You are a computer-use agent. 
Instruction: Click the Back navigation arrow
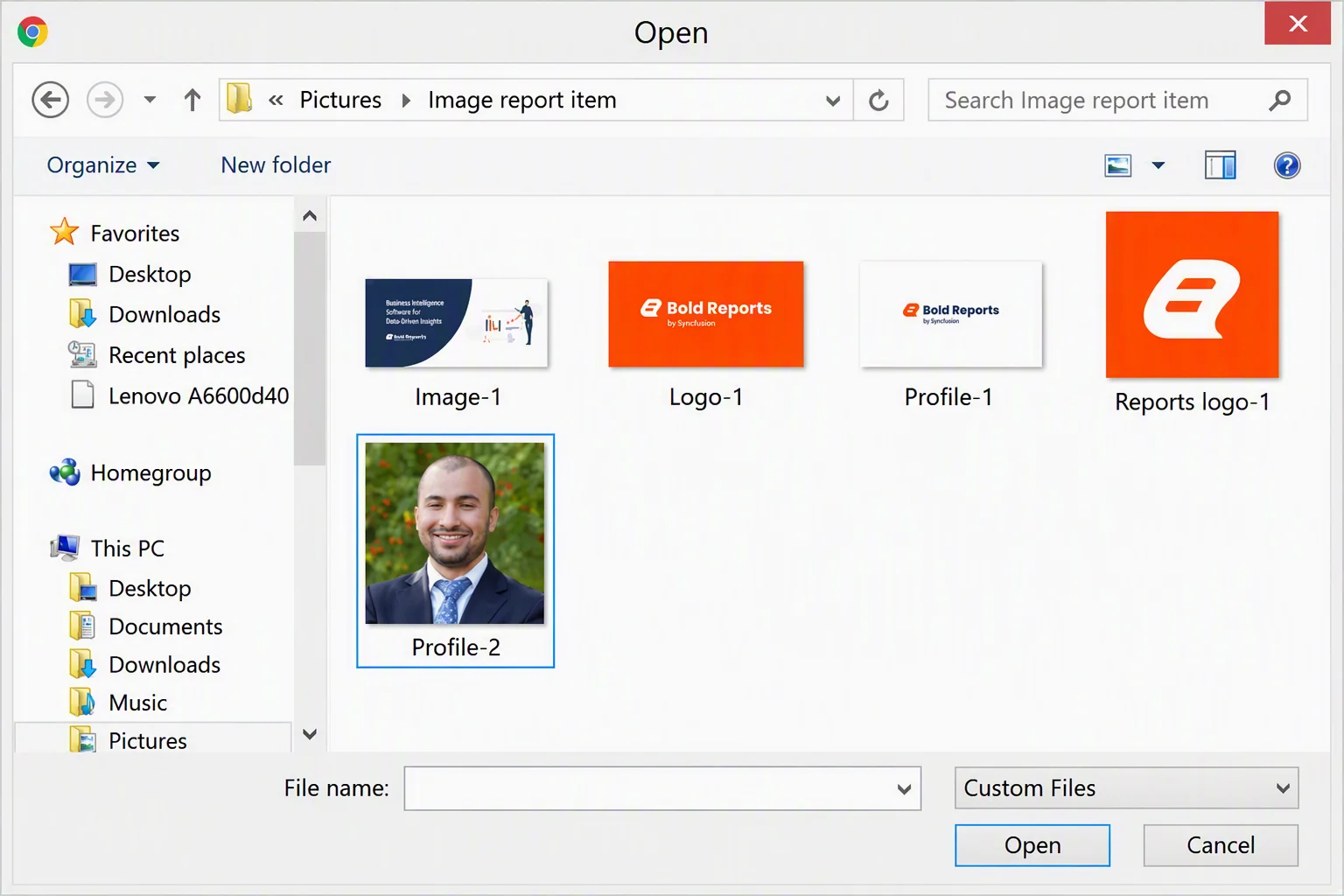point(51,100)
